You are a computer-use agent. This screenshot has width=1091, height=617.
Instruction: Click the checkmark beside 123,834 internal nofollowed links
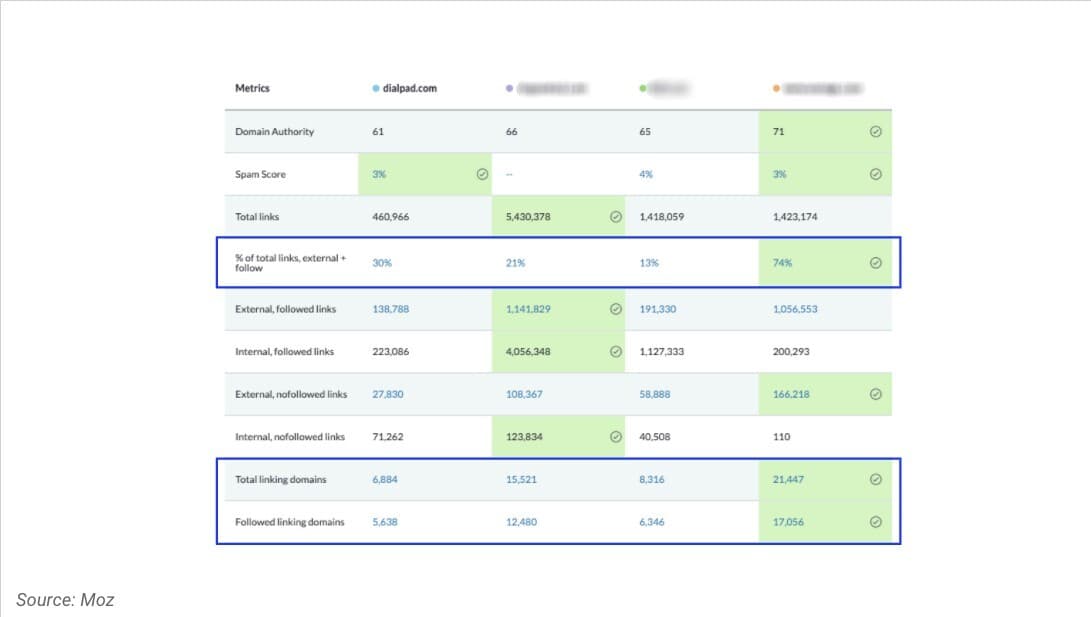(615, 437)
